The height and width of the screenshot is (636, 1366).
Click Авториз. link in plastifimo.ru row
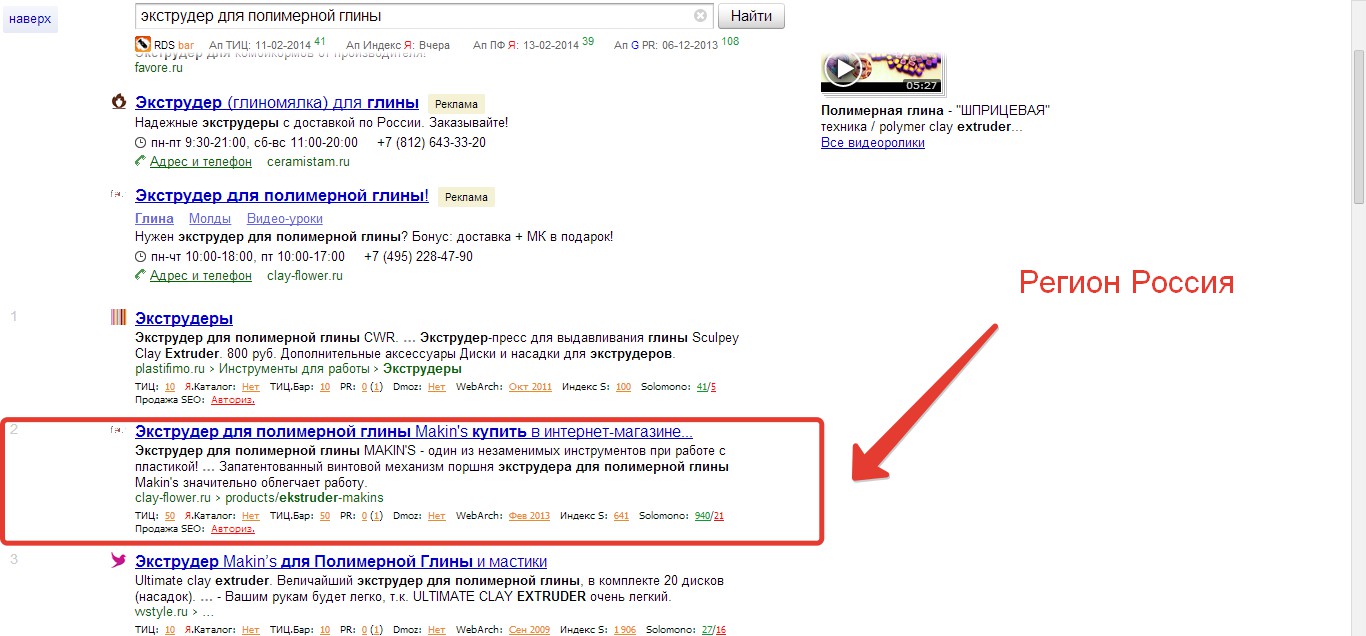[233, 400]
